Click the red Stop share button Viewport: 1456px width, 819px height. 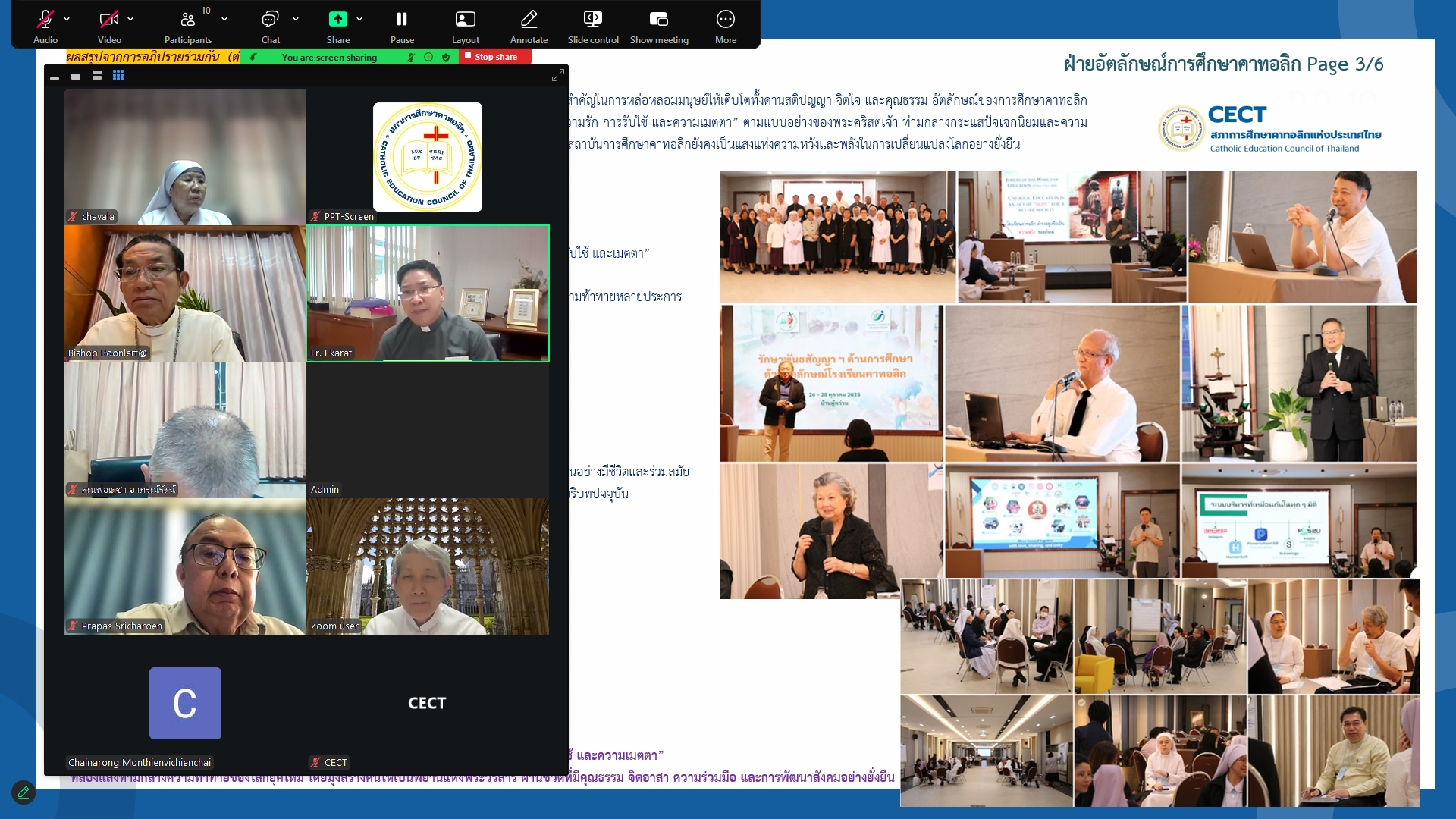[x=495, y=57]
